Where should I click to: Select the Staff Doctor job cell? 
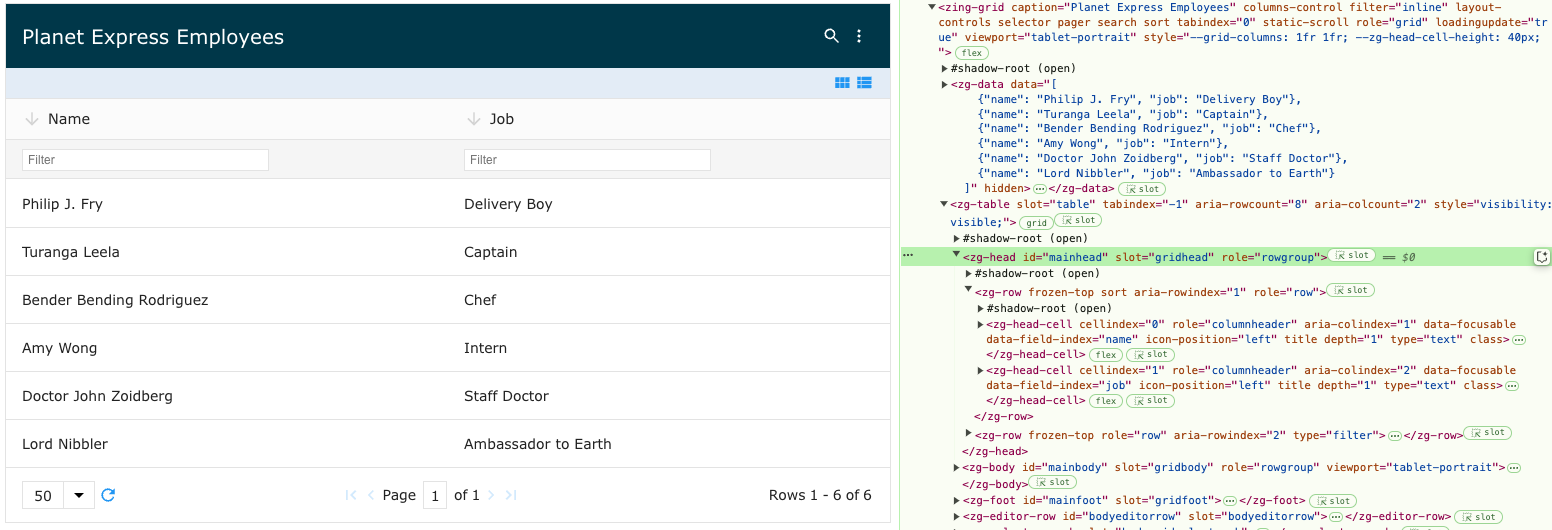pyautogui.click(x=668, y=396)
